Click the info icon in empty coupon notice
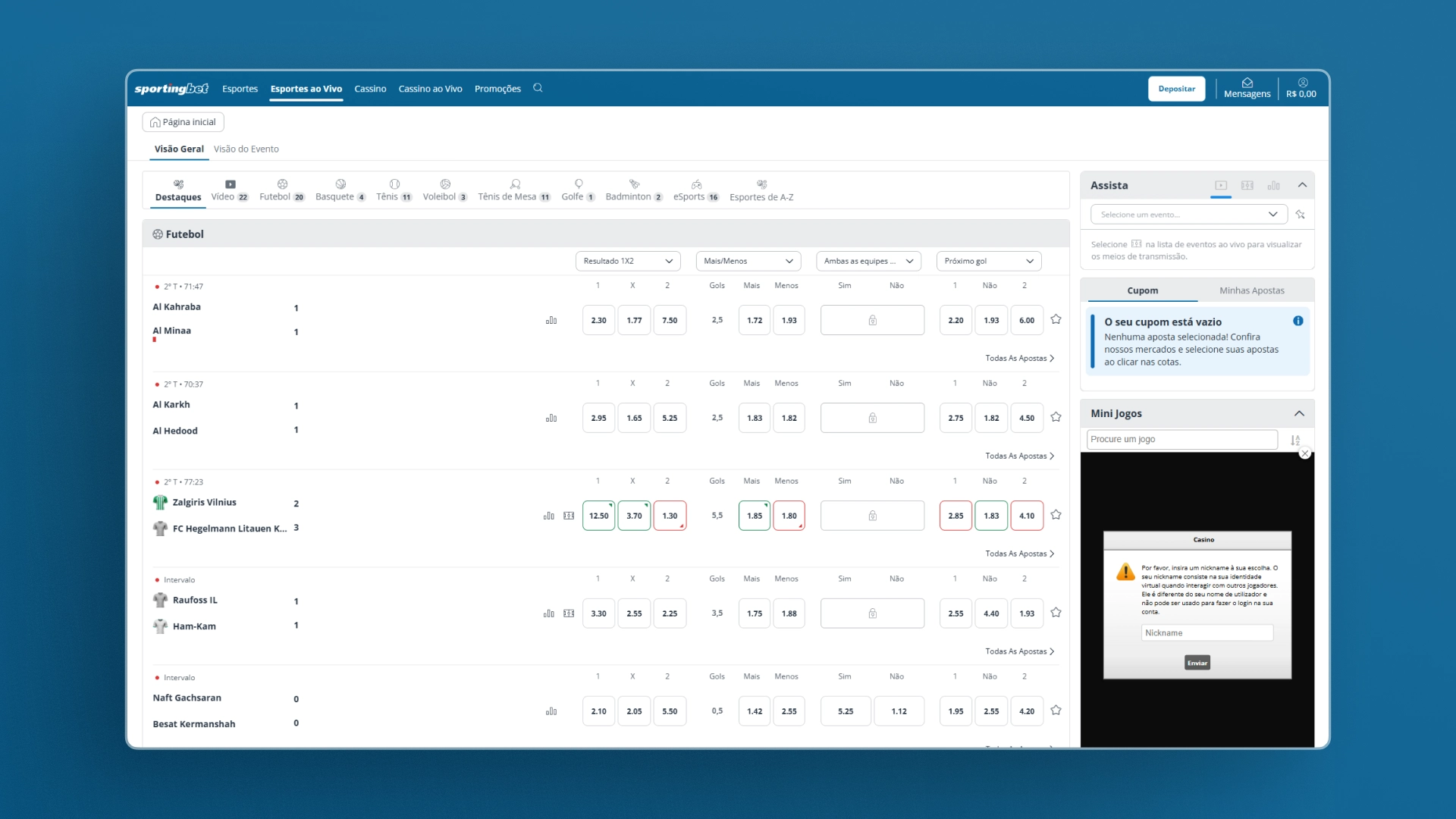Screen dimensions: 1456x819 click(1298, 321)
